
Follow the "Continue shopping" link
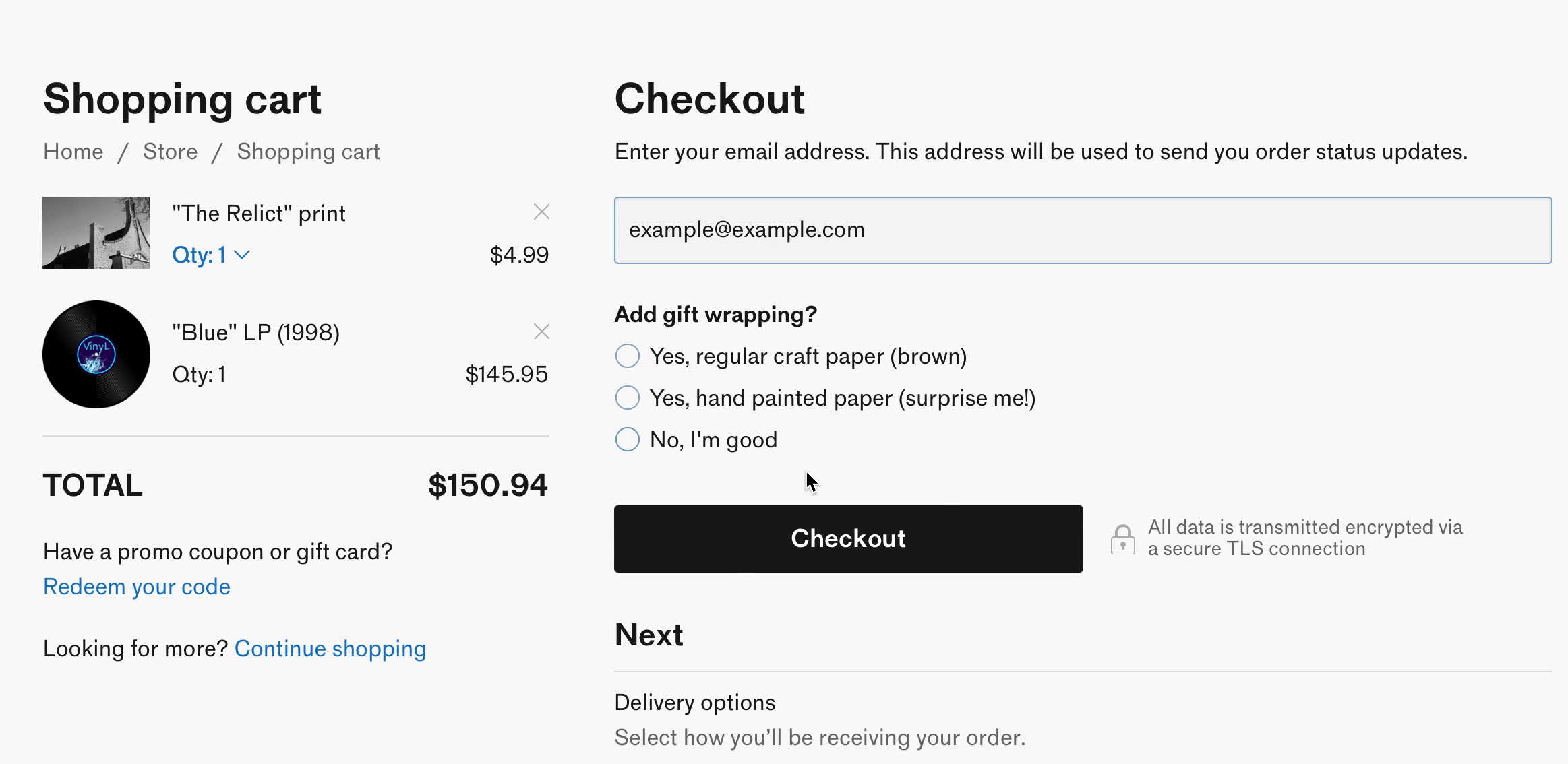(330, 648)
